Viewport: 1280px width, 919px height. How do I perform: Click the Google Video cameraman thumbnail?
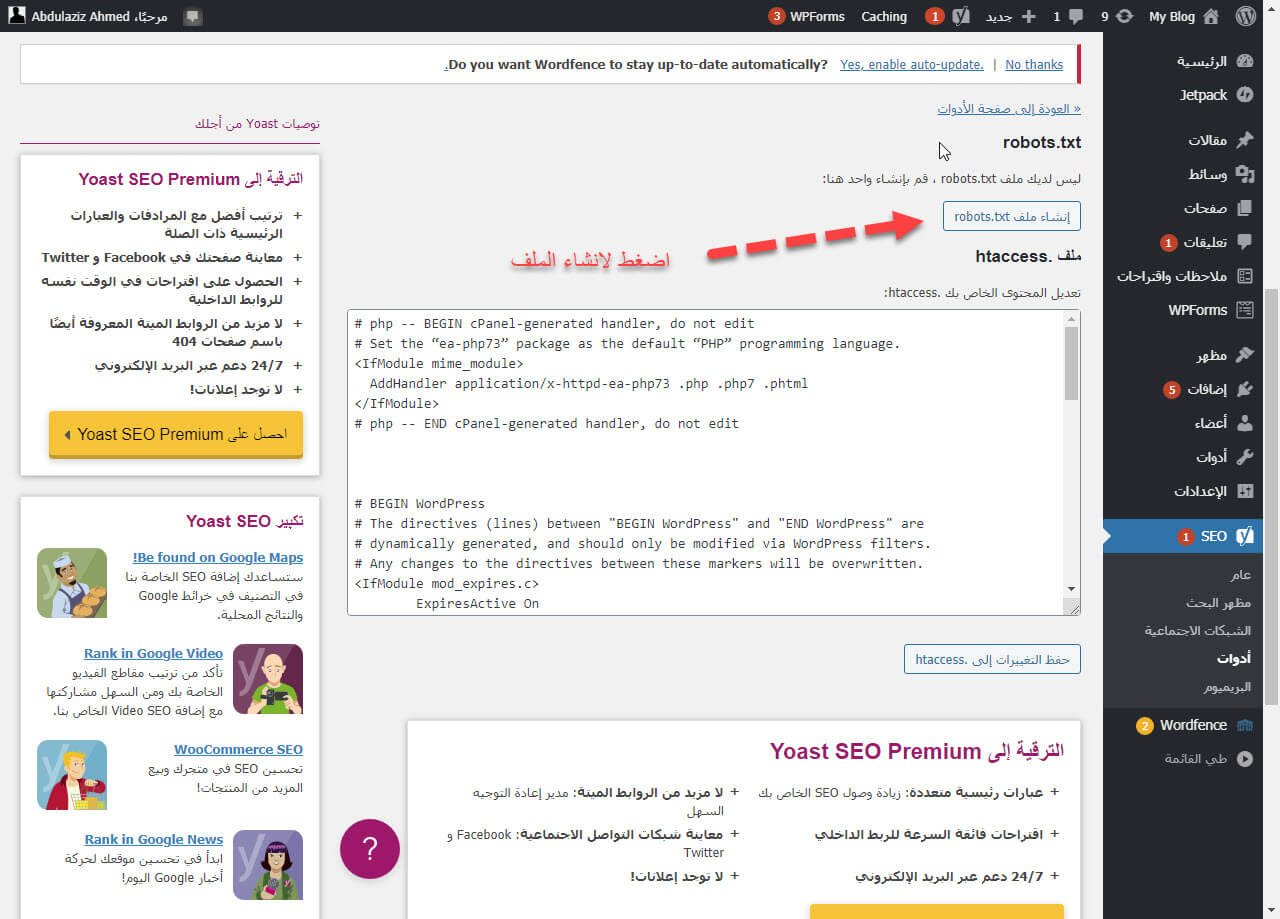(268, 679)
